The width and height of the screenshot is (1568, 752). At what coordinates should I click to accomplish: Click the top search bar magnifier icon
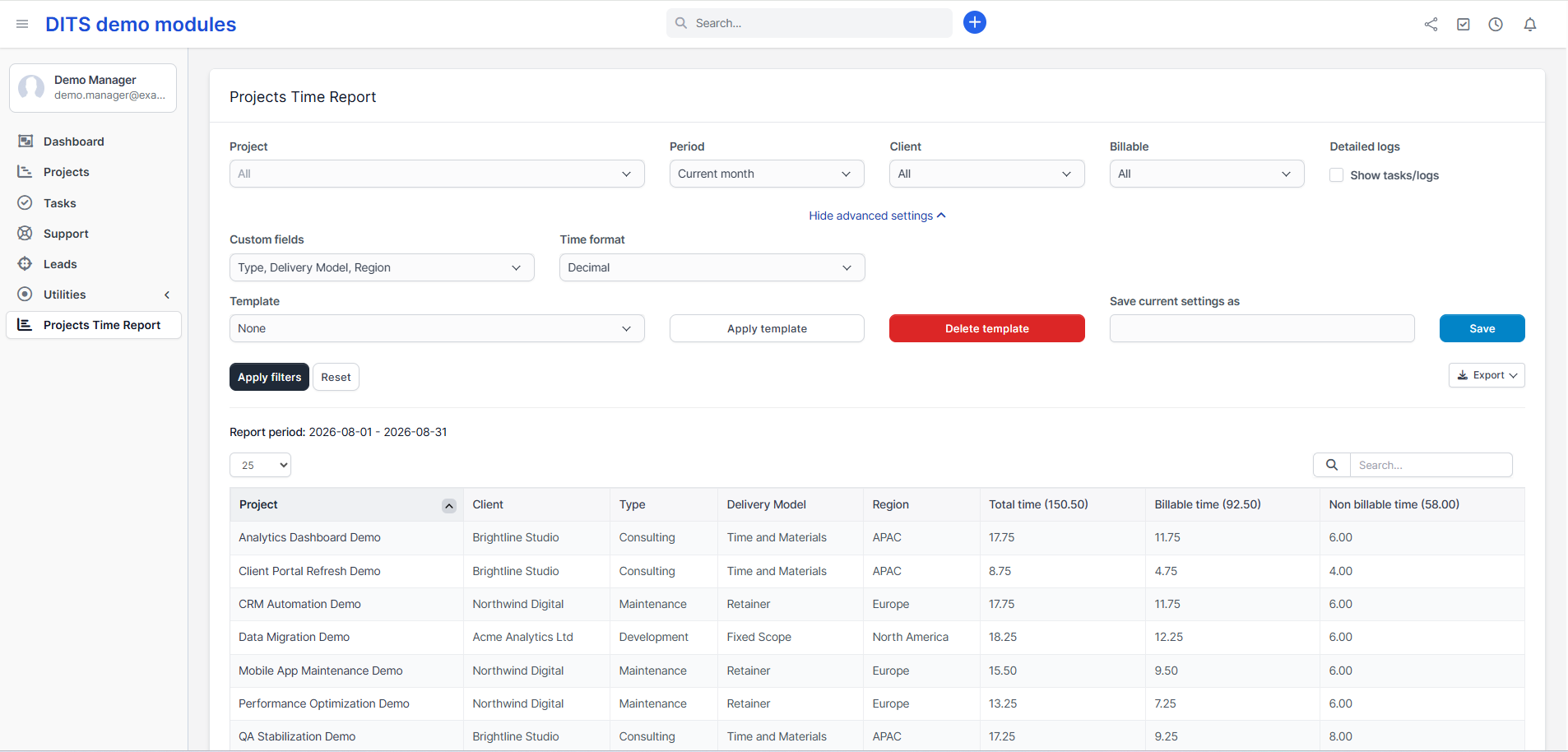pyautogui.click(x=681, y=23)
